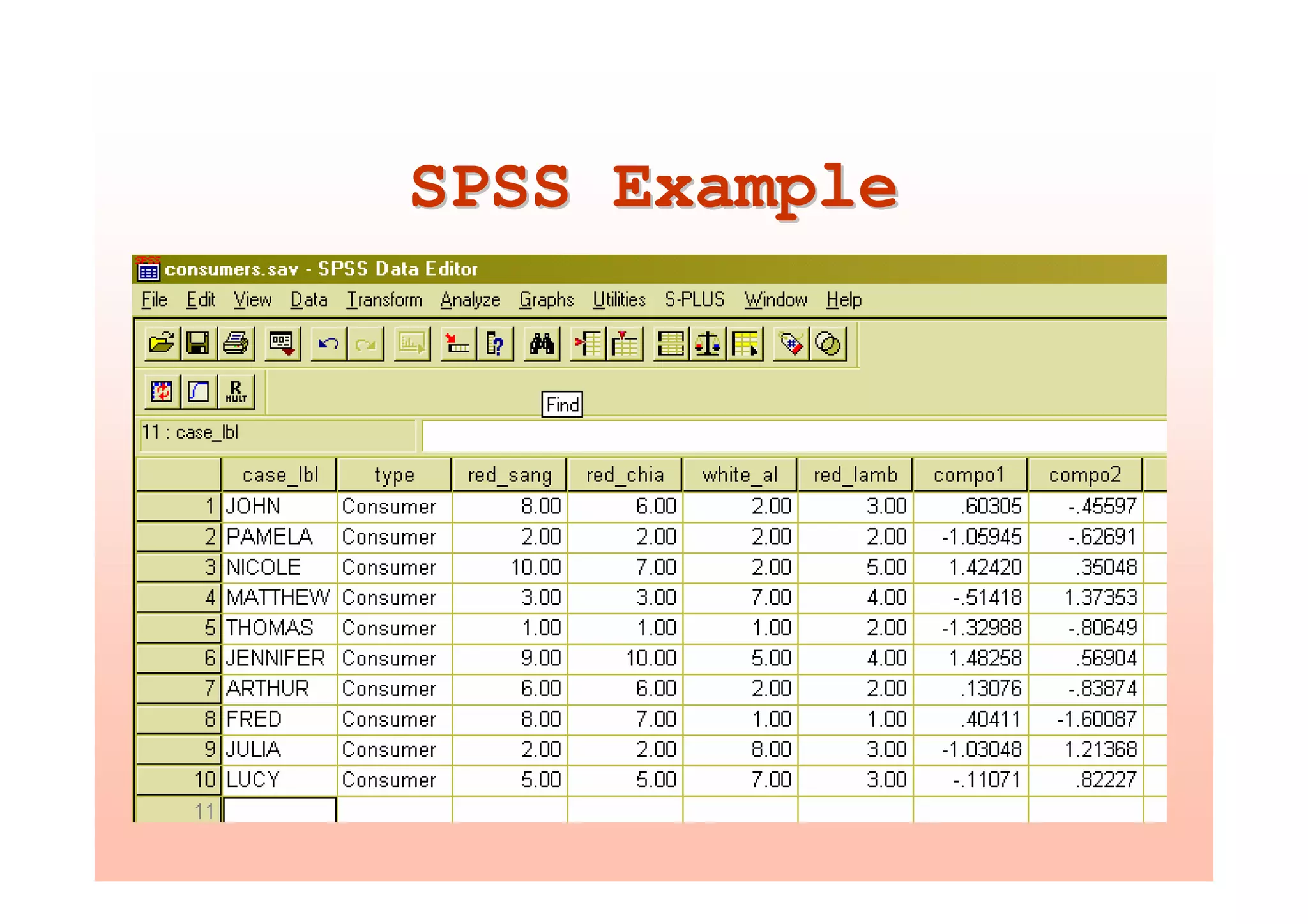Click the Find binoculars icon
The image size is (1308, 924).
[542, 344]
